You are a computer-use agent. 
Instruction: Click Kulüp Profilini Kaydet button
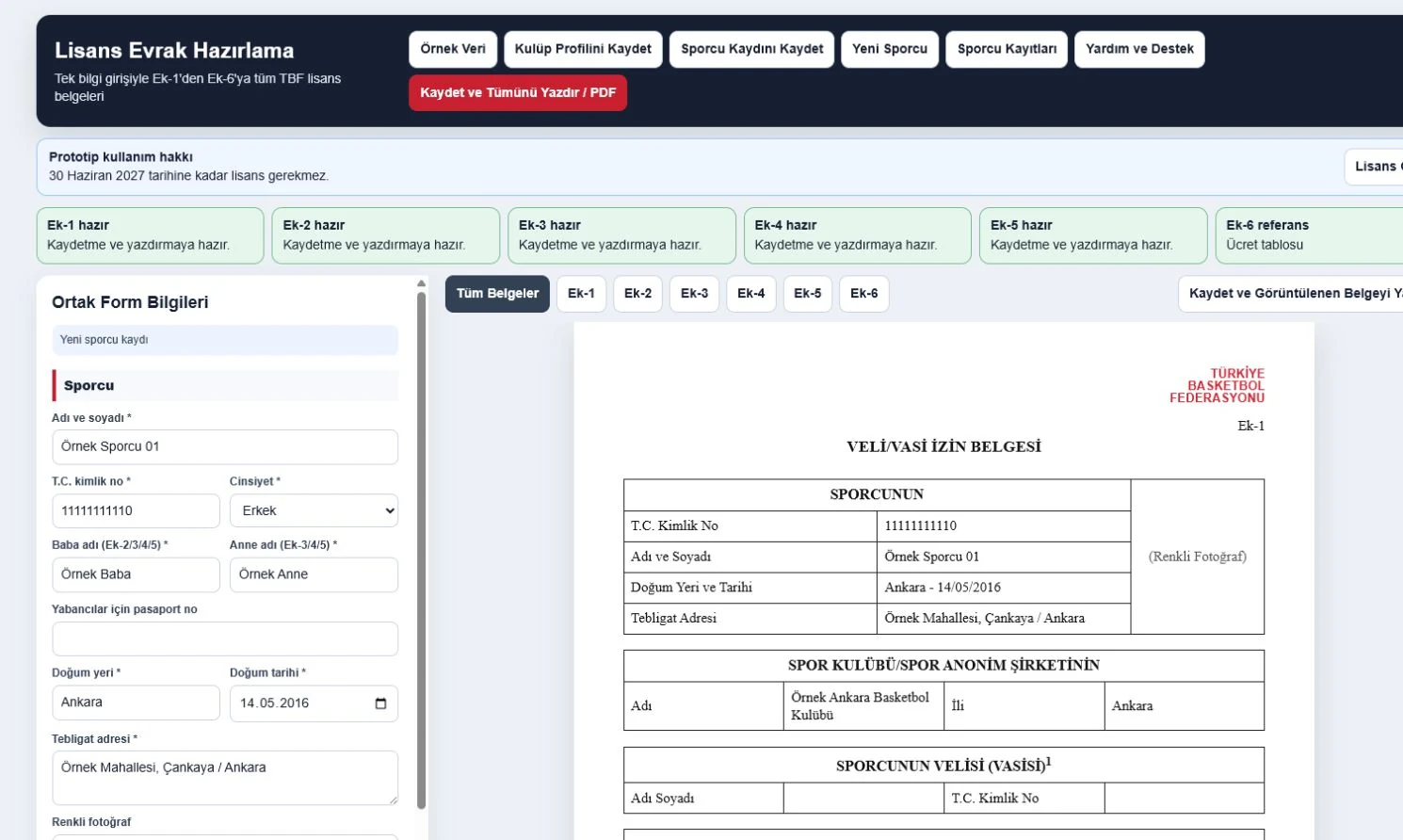coord(583,49)
